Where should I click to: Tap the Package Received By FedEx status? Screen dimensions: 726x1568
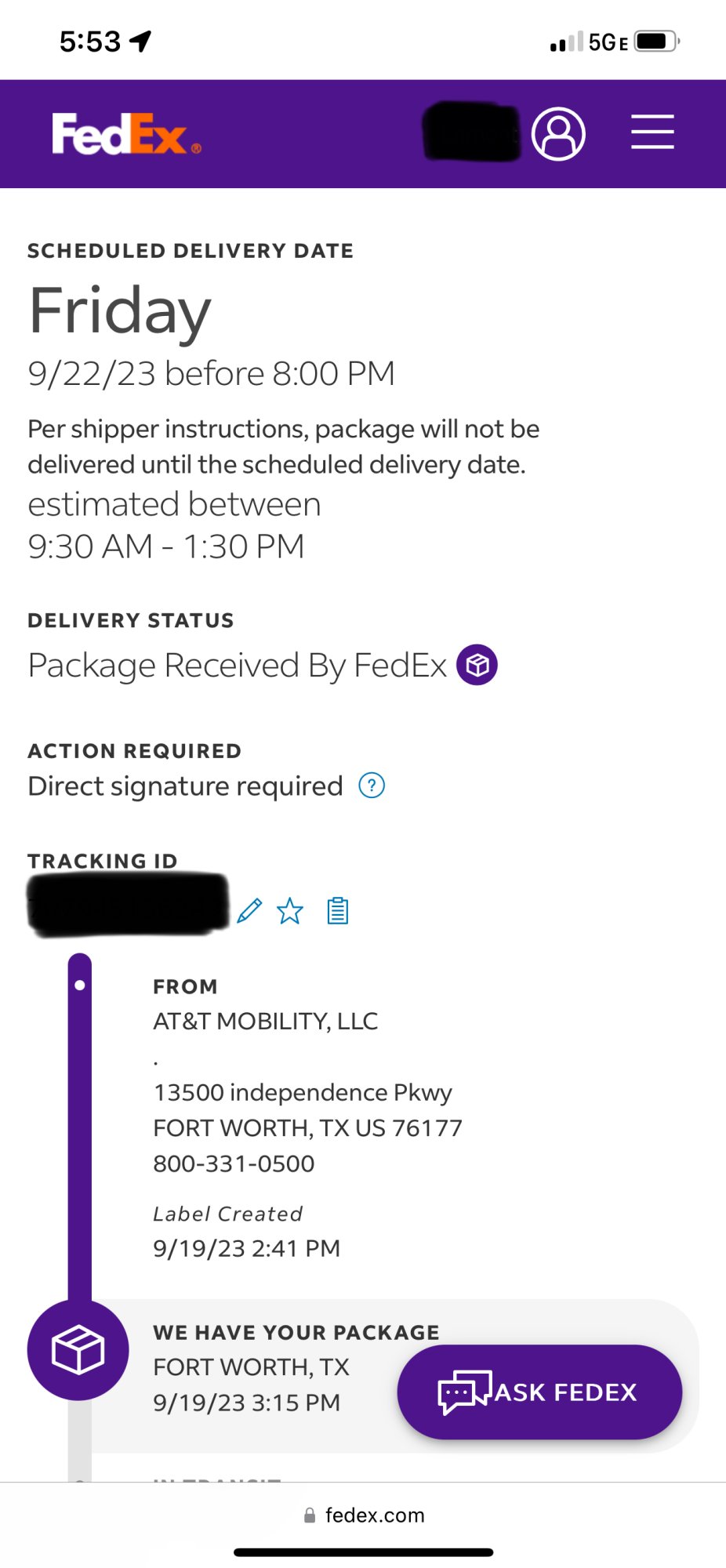click(237, 666)
